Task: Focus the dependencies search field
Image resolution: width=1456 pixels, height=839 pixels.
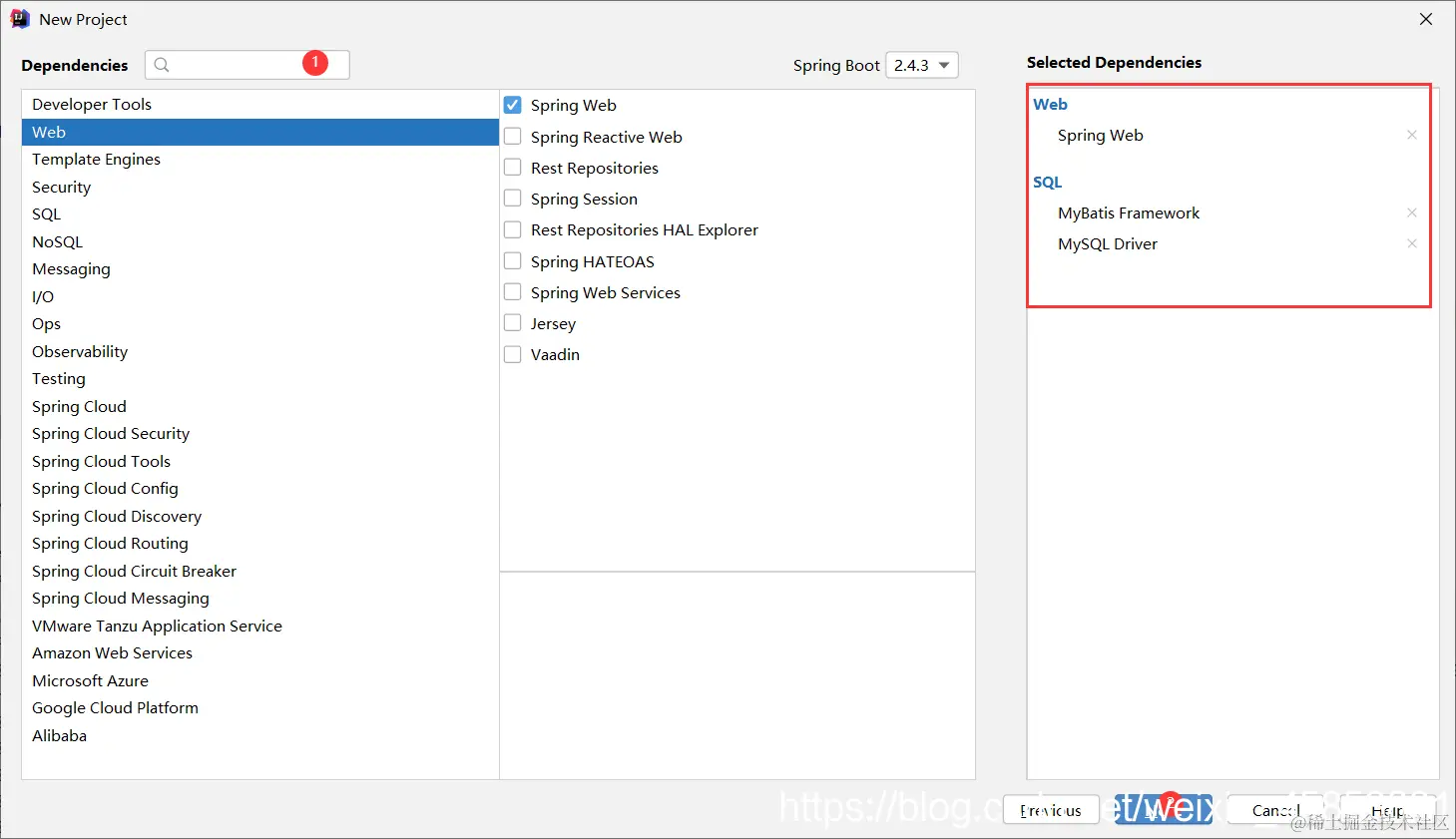Action: point(247,65)
